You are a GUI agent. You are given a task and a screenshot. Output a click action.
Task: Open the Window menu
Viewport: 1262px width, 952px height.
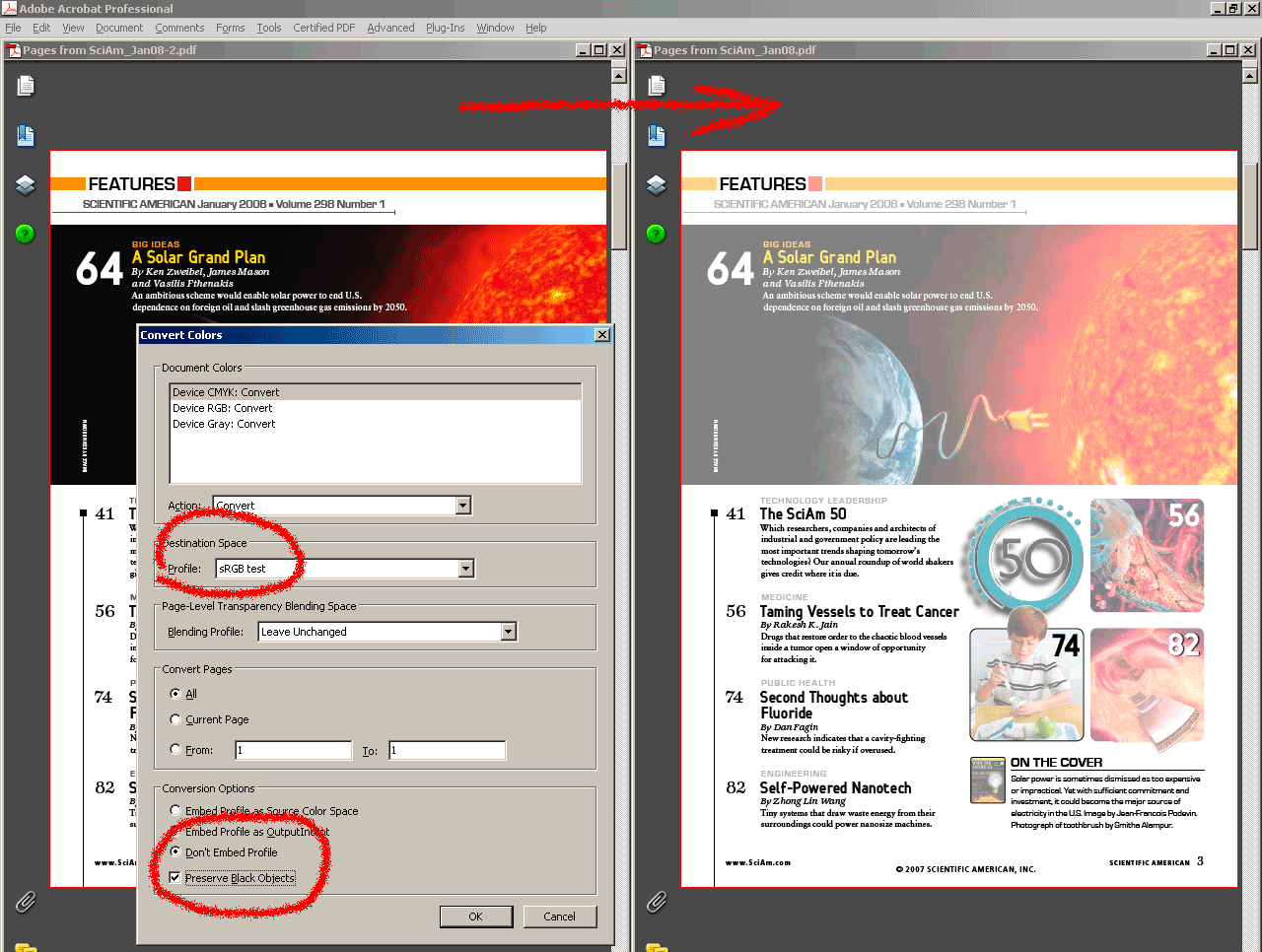tap(495, 28)
